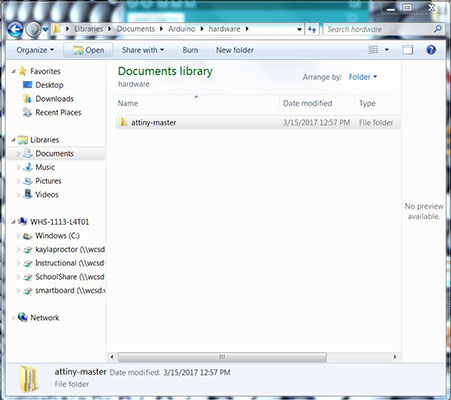Open smartboard network drive
Image resolution: width=451 pixels, height=400 pixels.
[70, 290]
